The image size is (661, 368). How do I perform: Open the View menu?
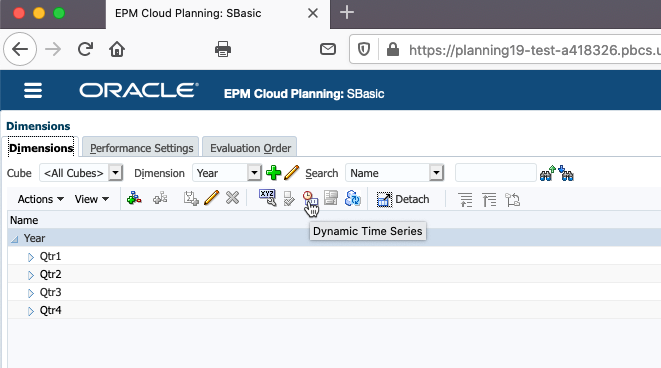pos(91,199)
